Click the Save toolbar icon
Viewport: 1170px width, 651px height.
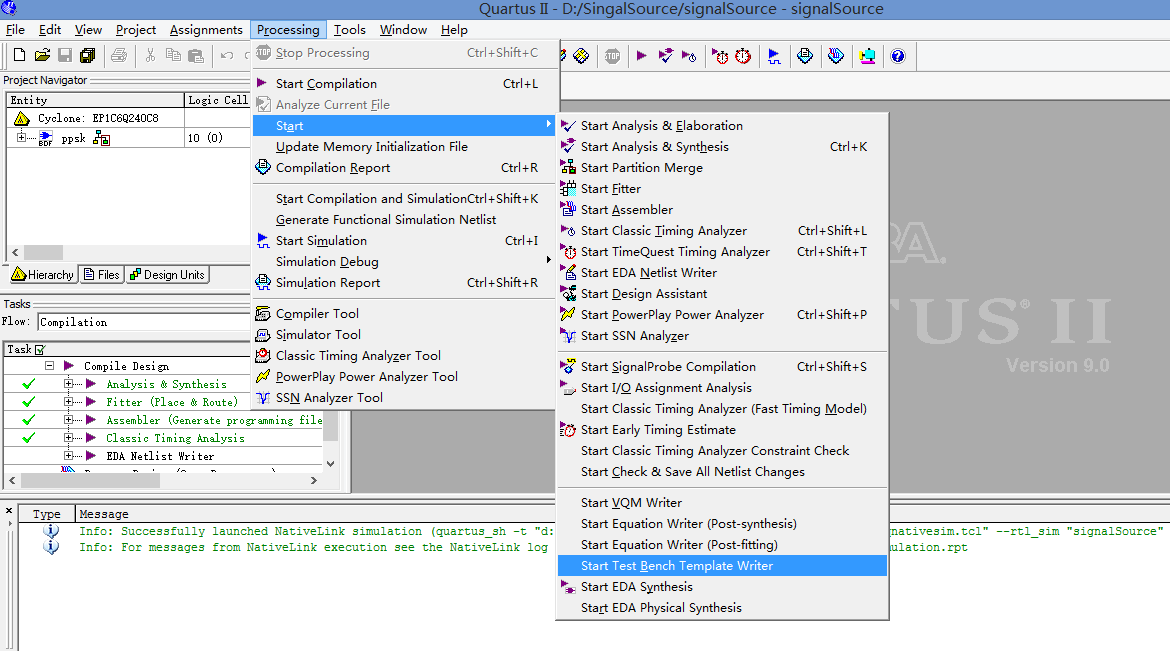(x=65, y=55)
